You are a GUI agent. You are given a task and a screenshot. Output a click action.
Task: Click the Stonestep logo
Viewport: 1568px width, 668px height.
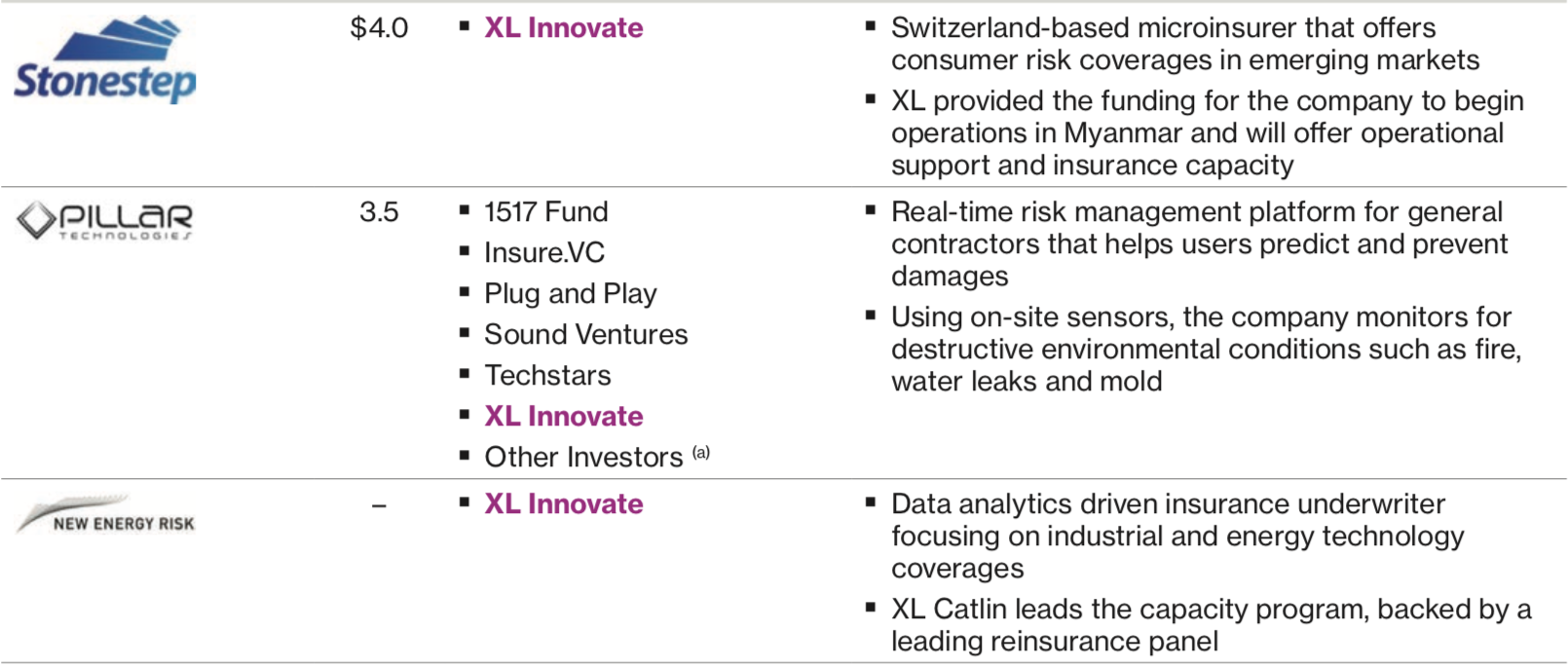coord(105,60)
